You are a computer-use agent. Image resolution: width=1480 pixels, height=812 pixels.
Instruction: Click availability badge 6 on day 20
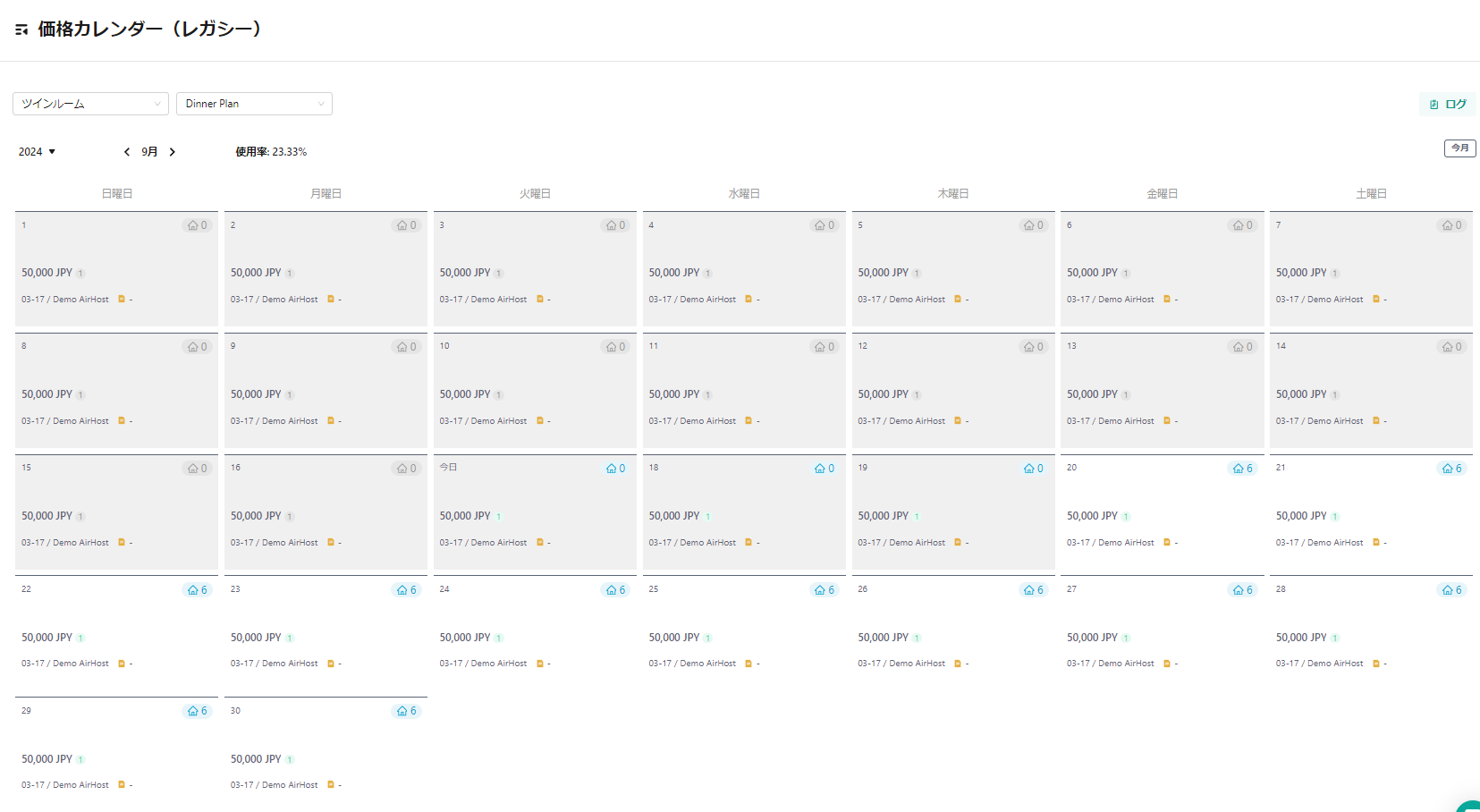1243,469
